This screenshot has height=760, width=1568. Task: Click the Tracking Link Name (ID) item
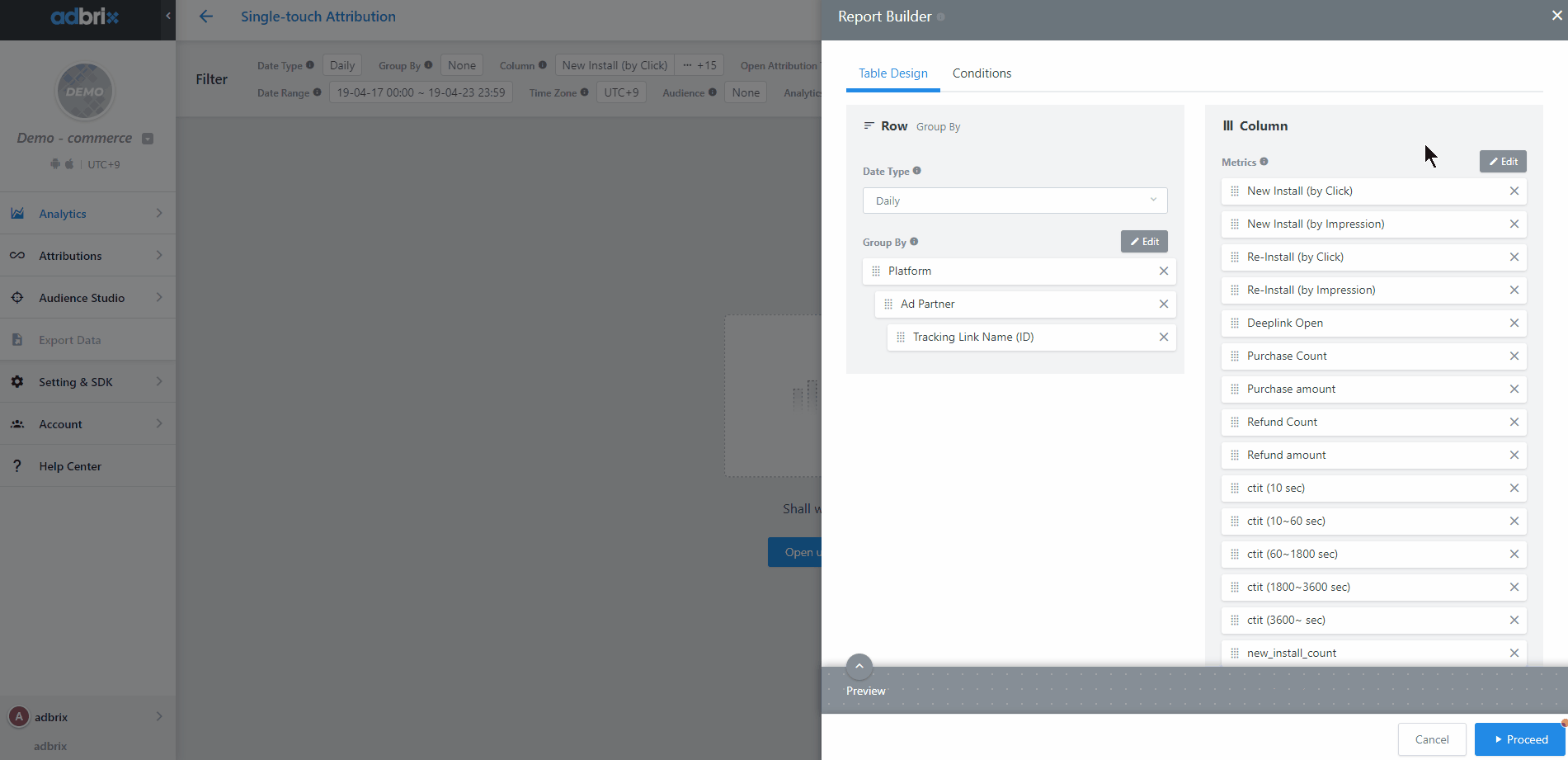(x=972, y=337)
